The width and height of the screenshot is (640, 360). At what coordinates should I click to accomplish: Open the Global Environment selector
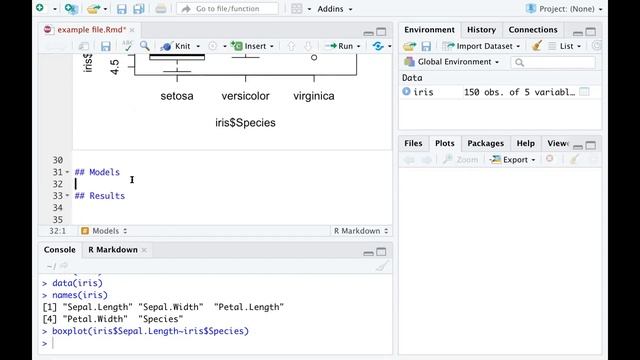452,62
